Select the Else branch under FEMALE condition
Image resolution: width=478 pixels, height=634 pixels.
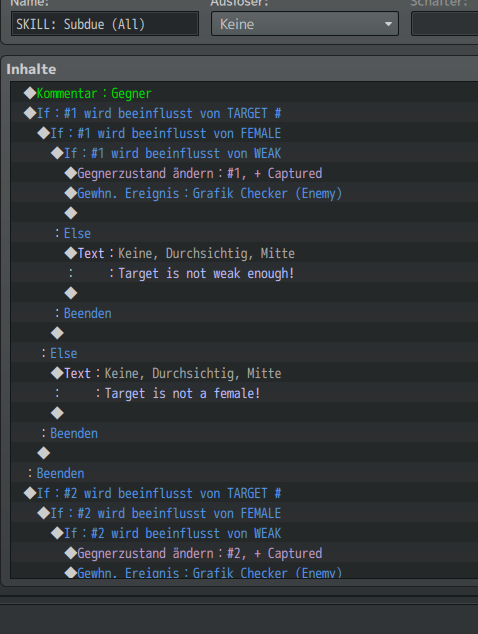tap(244, 353)
